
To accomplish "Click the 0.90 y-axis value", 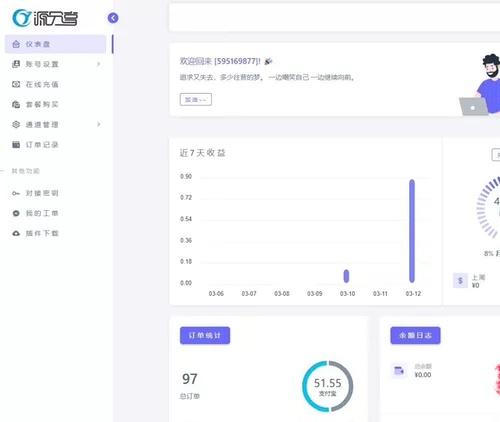I will (186, 176).
